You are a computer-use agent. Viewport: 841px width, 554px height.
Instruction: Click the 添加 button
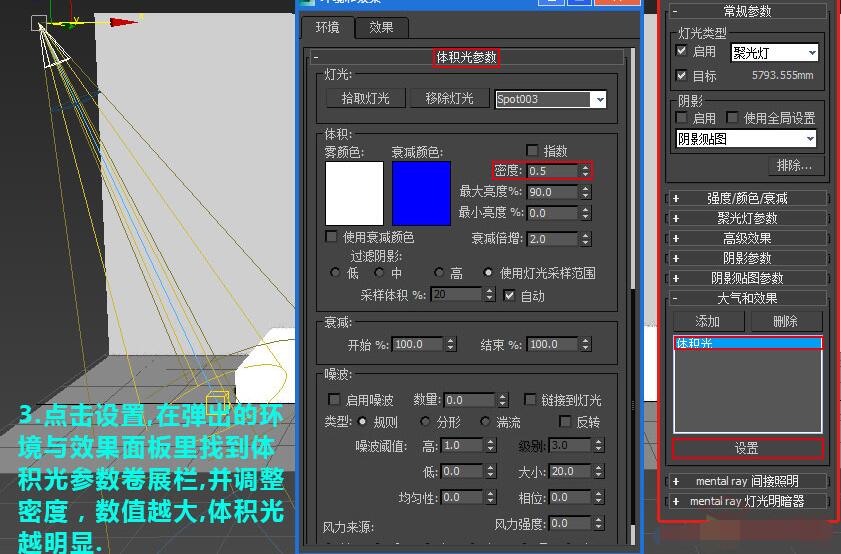(x=708, y=321)
